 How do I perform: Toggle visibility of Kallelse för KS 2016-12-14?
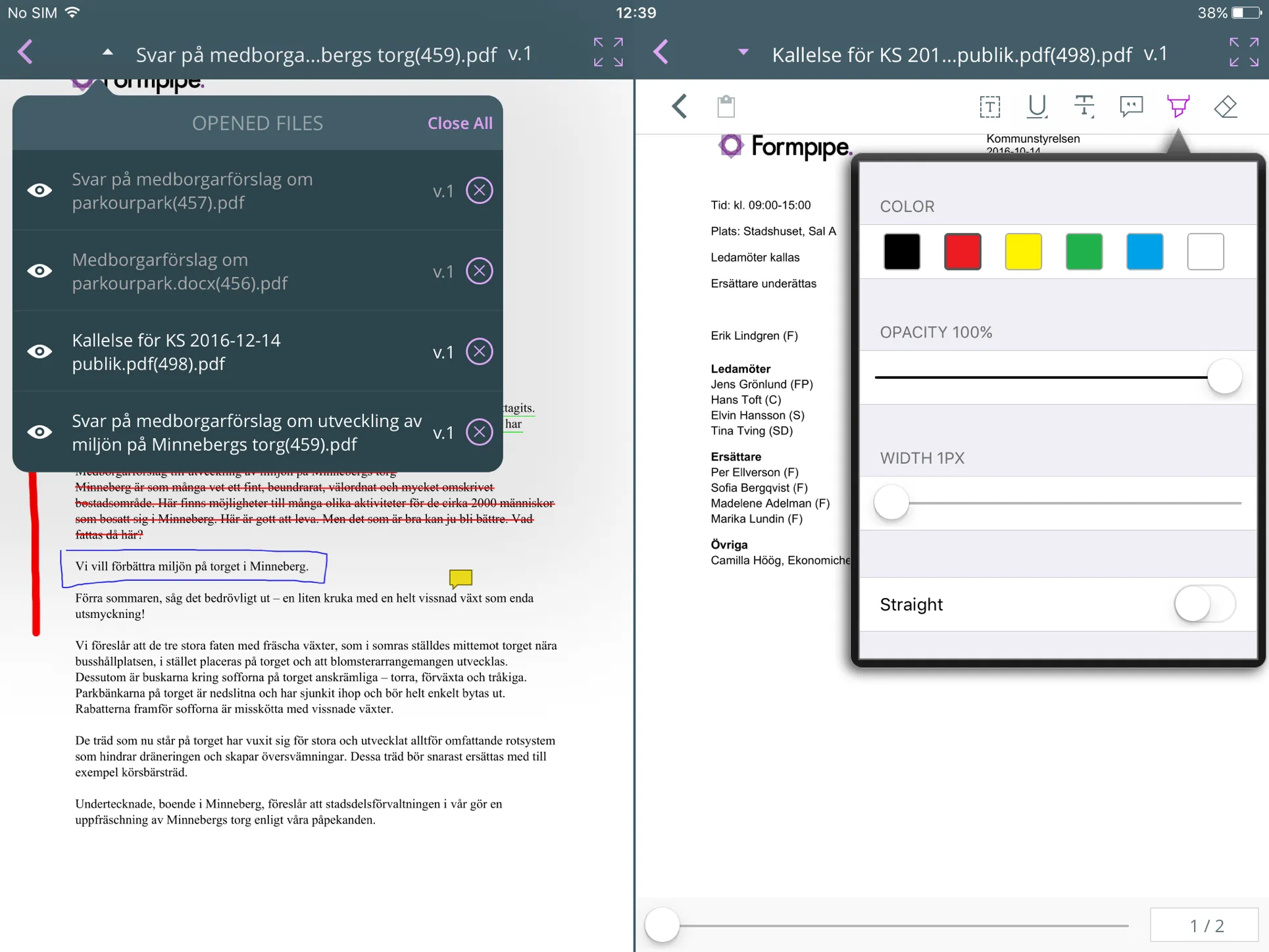[x=39, y=351]
